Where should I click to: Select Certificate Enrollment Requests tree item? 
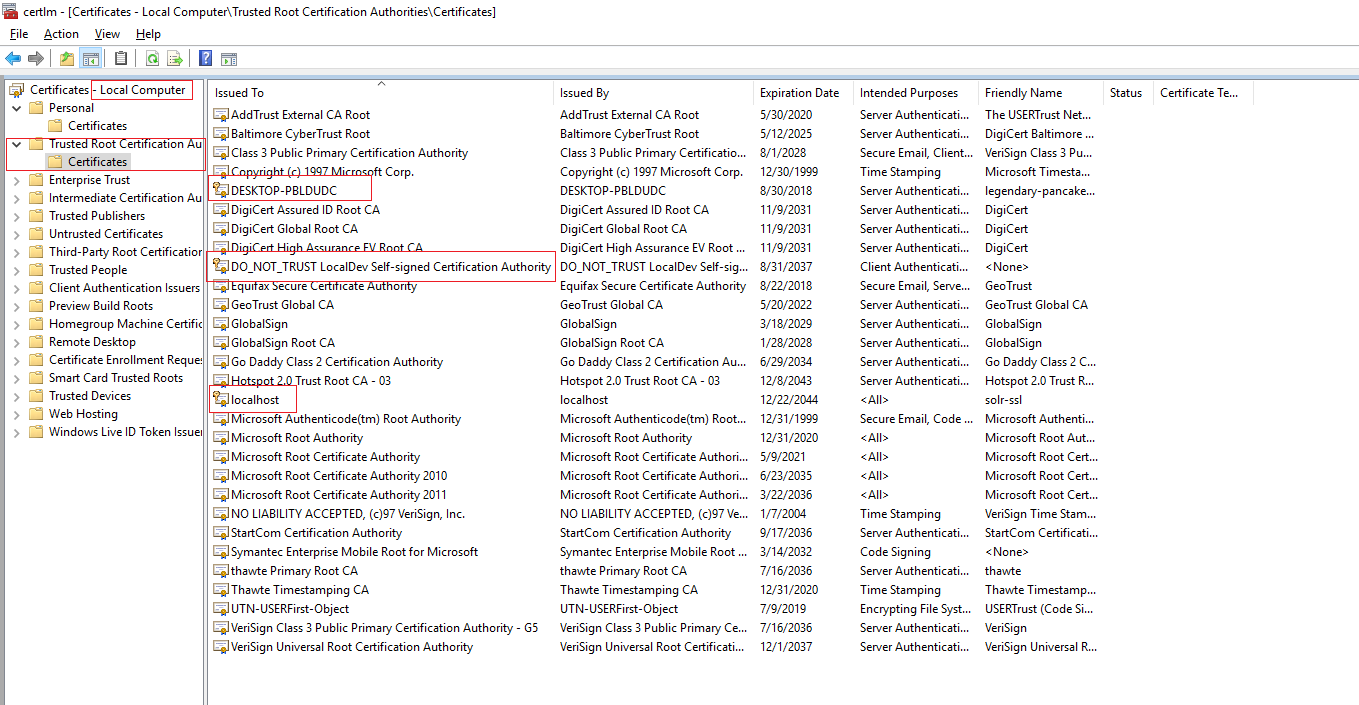(125, 359)
